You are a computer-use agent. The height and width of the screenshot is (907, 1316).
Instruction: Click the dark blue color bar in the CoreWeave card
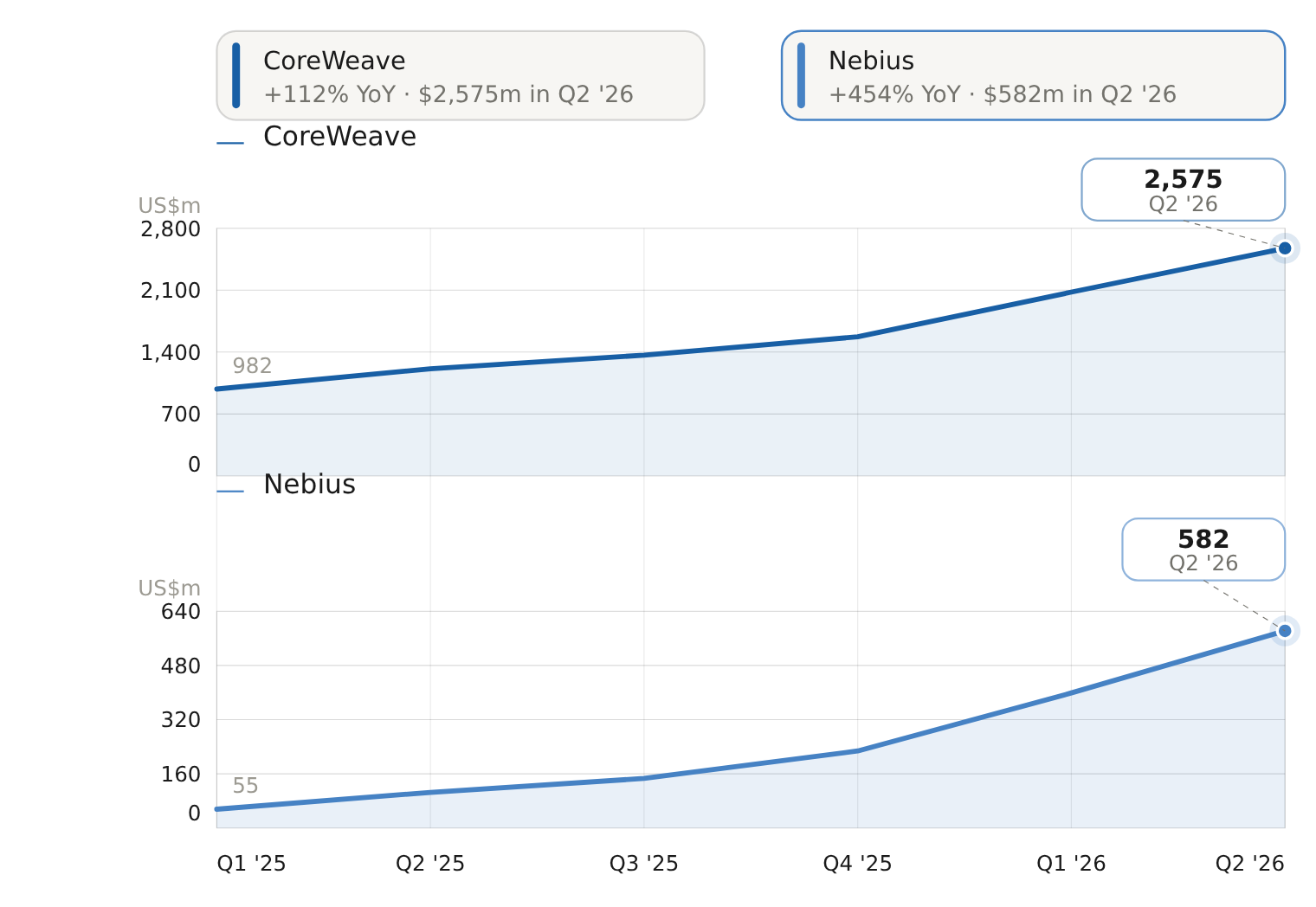click(x=236, y=75)
